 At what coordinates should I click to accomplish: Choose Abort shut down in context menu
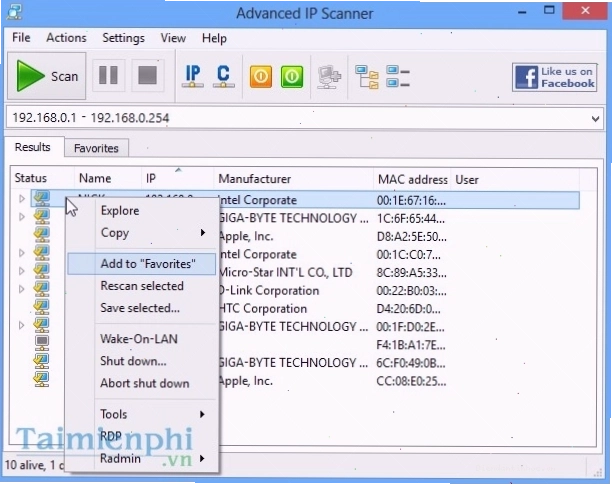click(141, 383)
